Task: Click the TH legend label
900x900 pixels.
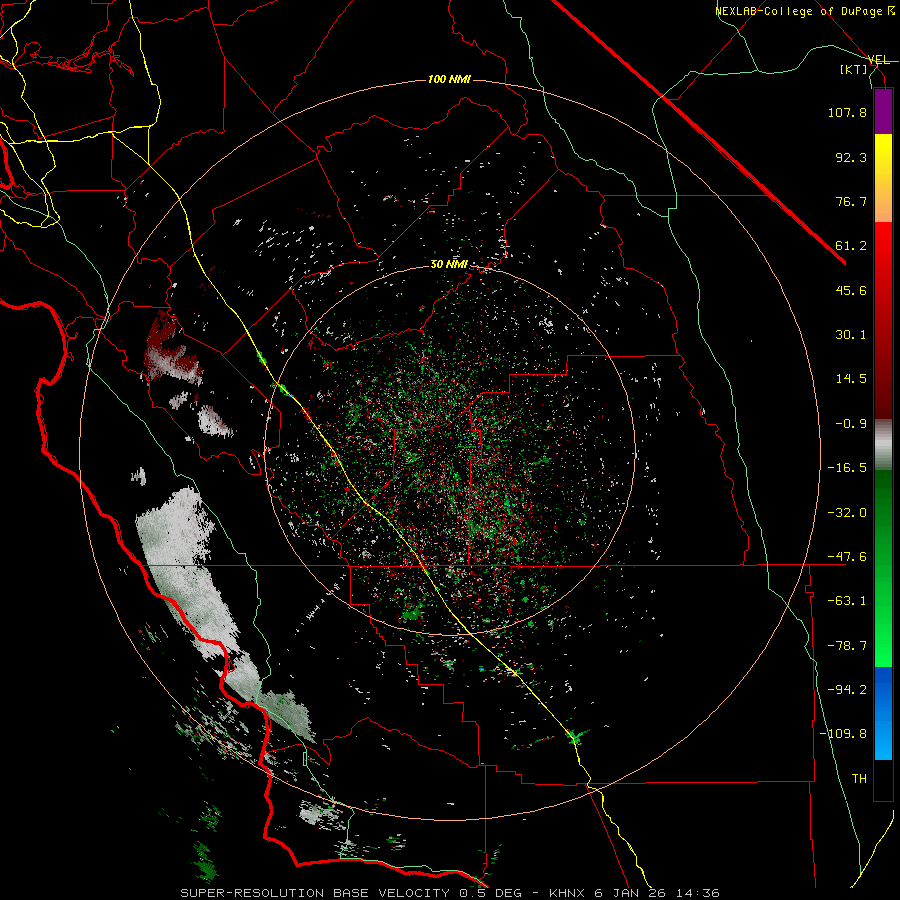Action: [859, 779]
